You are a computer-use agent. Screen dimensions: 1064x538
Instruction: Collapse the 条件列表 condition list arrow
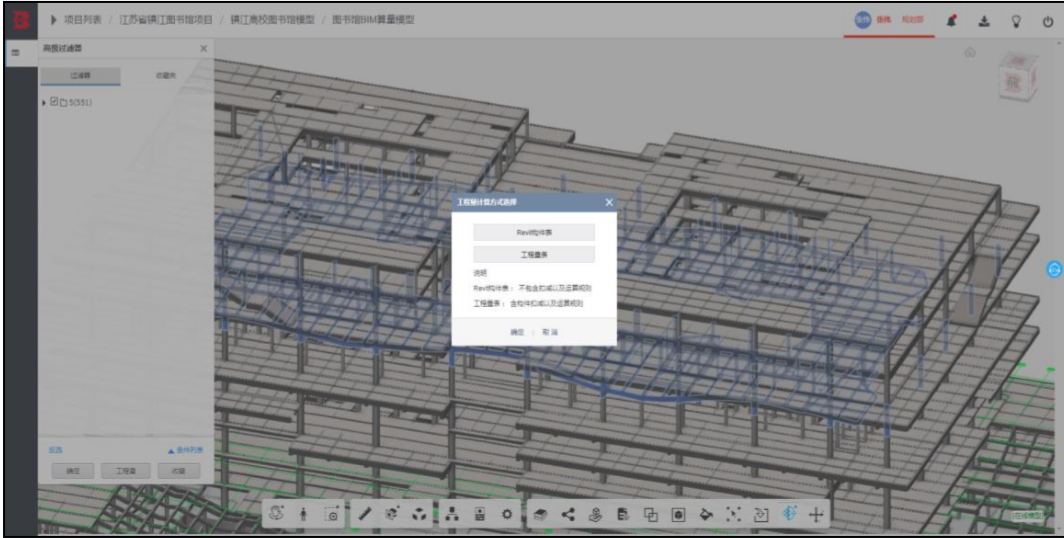click(171, 450)
